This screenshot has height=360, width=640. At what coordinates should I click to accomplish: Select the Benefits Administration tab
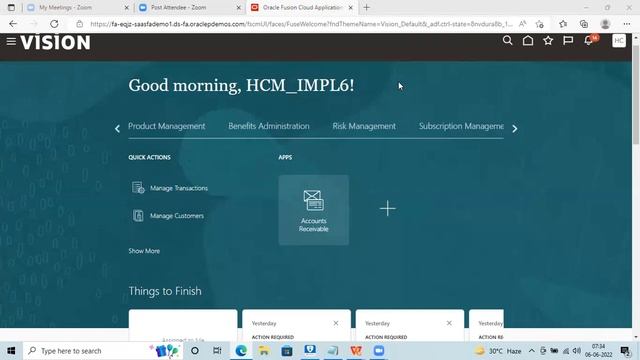269,126
